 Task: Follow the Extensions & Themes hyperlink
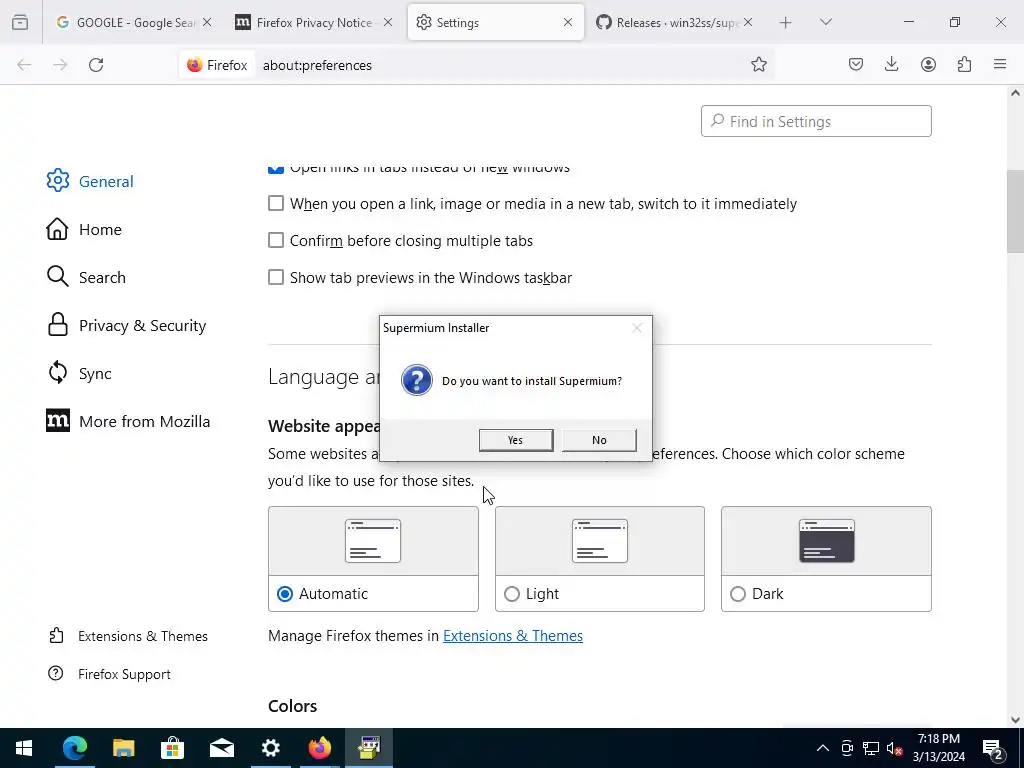tap(513, 635)
